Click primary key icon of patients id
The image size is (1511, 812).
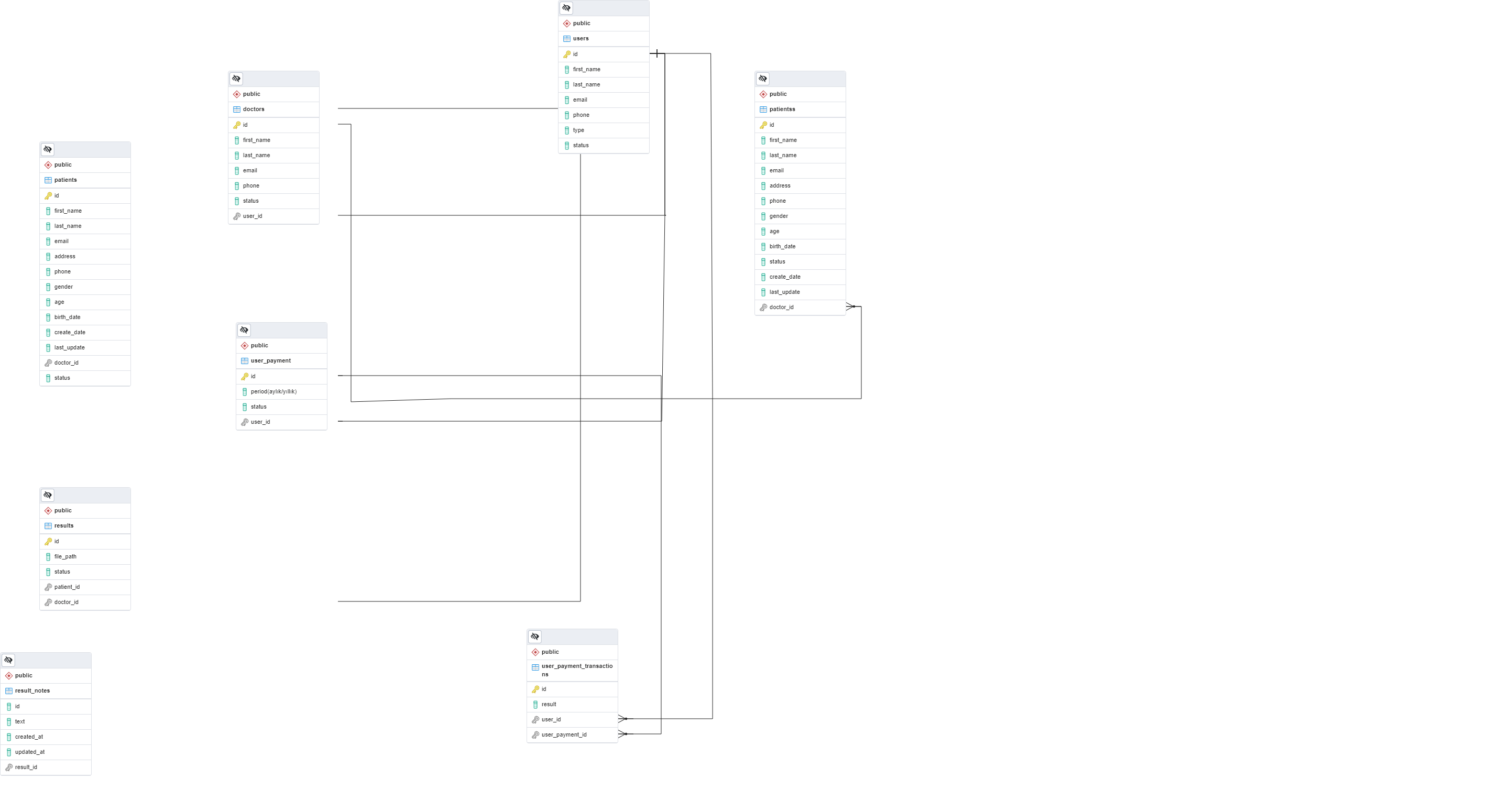coord(48,196)
